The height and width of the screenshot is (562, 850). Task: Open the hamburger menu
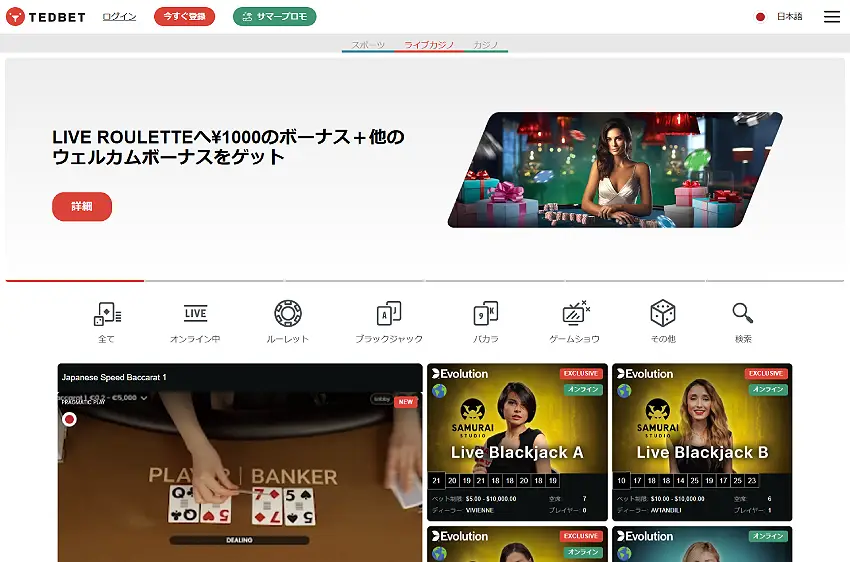click(x=832, y=17)
